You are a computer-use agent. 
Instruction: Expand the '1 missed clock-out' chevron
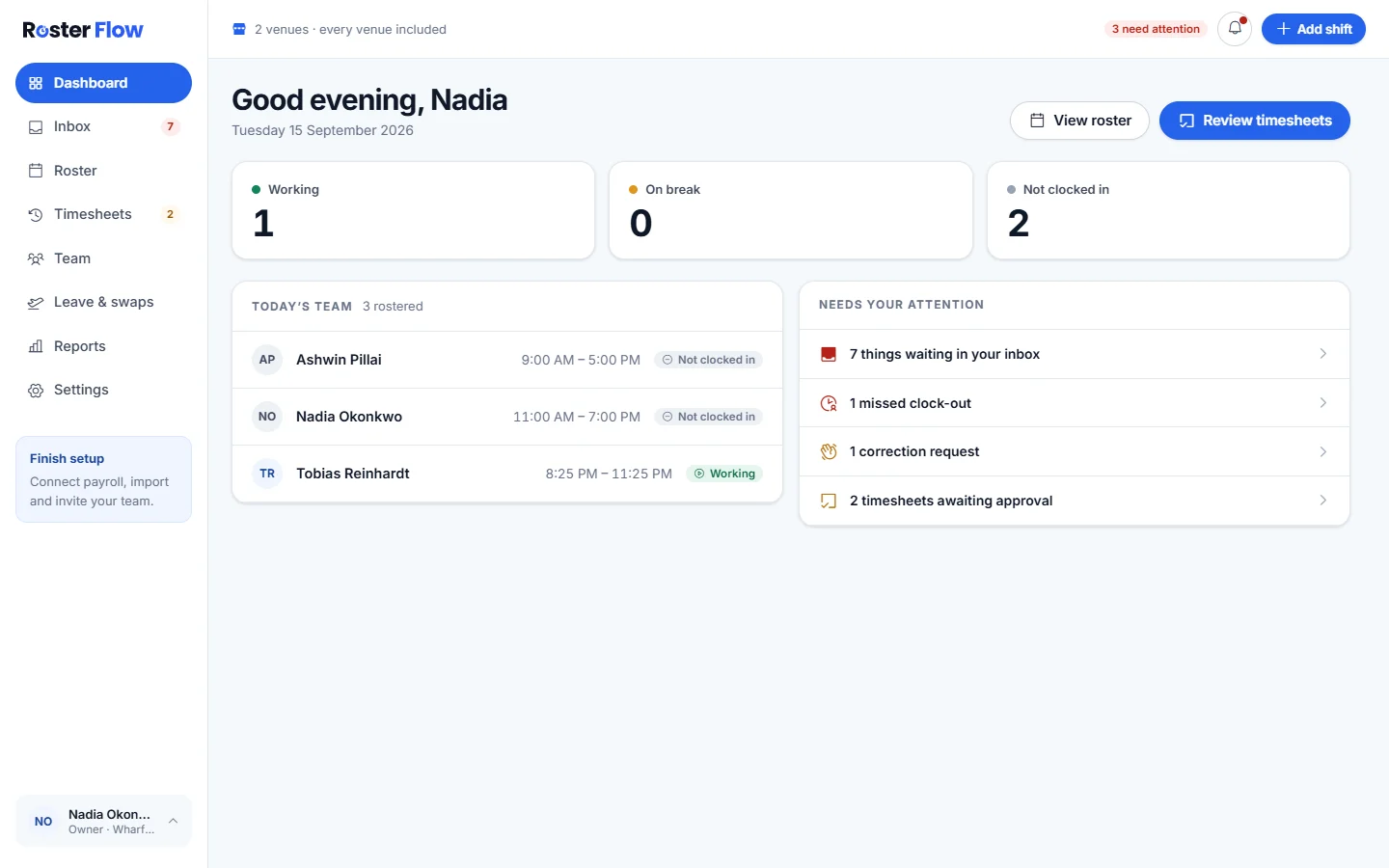pos(1322,403)
